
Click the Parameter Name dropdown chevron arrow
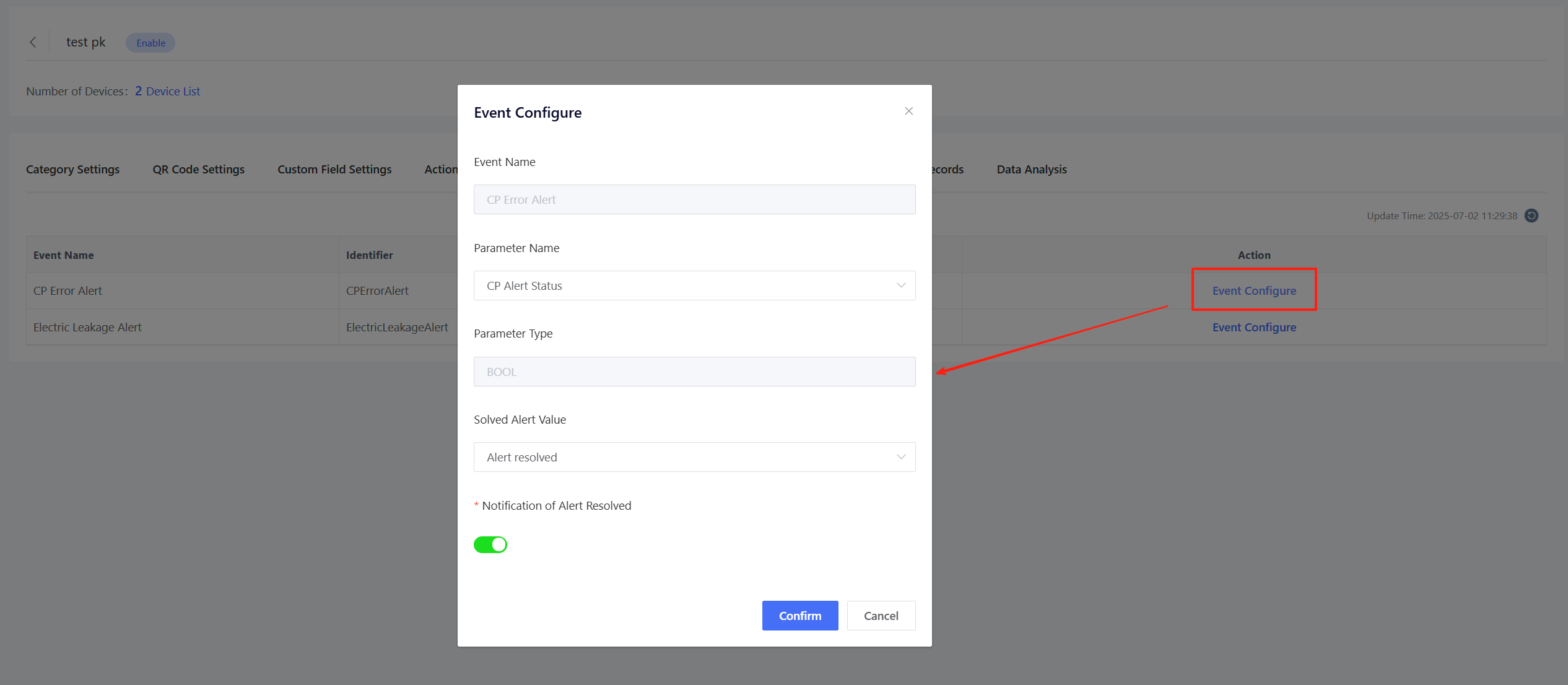point(900,286)
